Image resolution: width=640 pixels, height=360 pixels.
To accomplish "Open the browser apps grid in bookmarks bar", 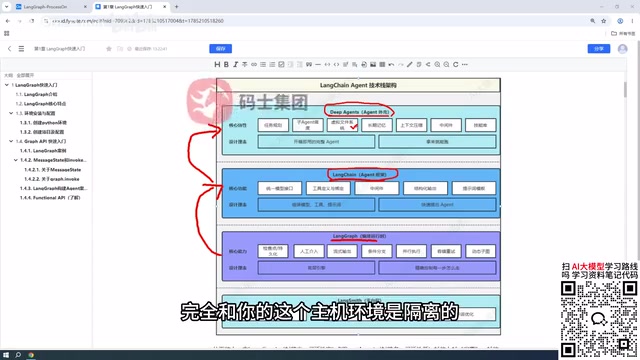I will pos(7,33).
